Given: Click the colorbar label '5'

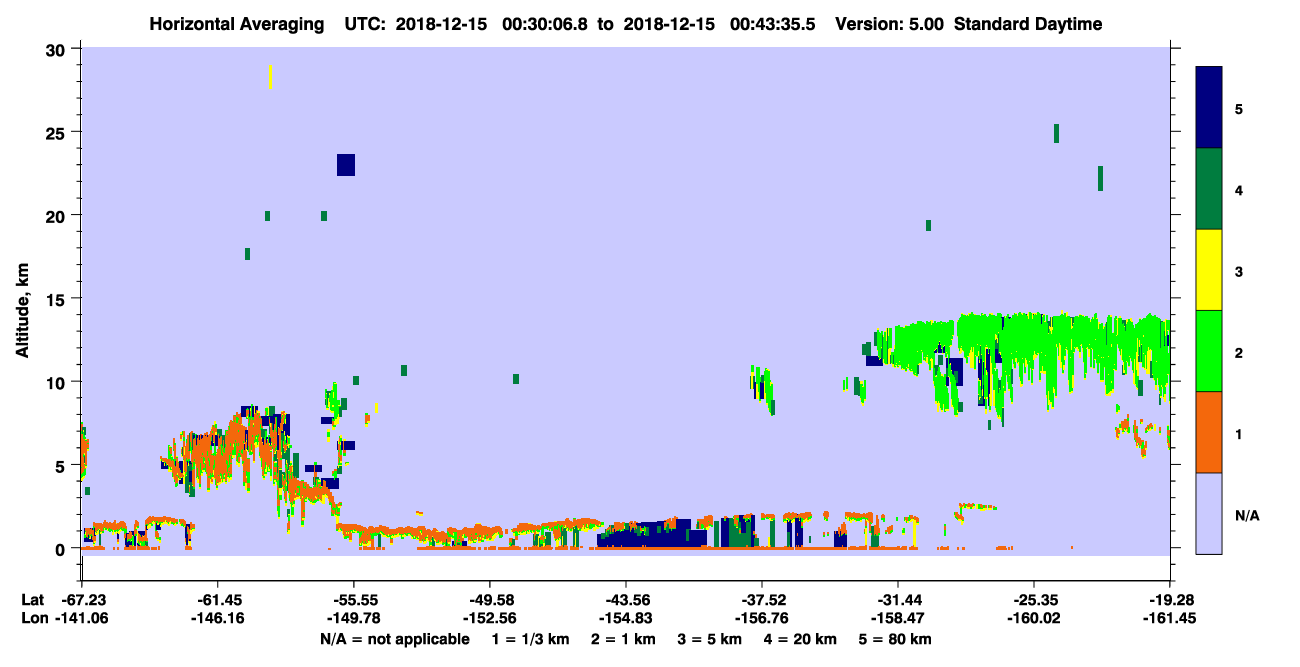Looking at the screenshot, I should (1239, 108).
